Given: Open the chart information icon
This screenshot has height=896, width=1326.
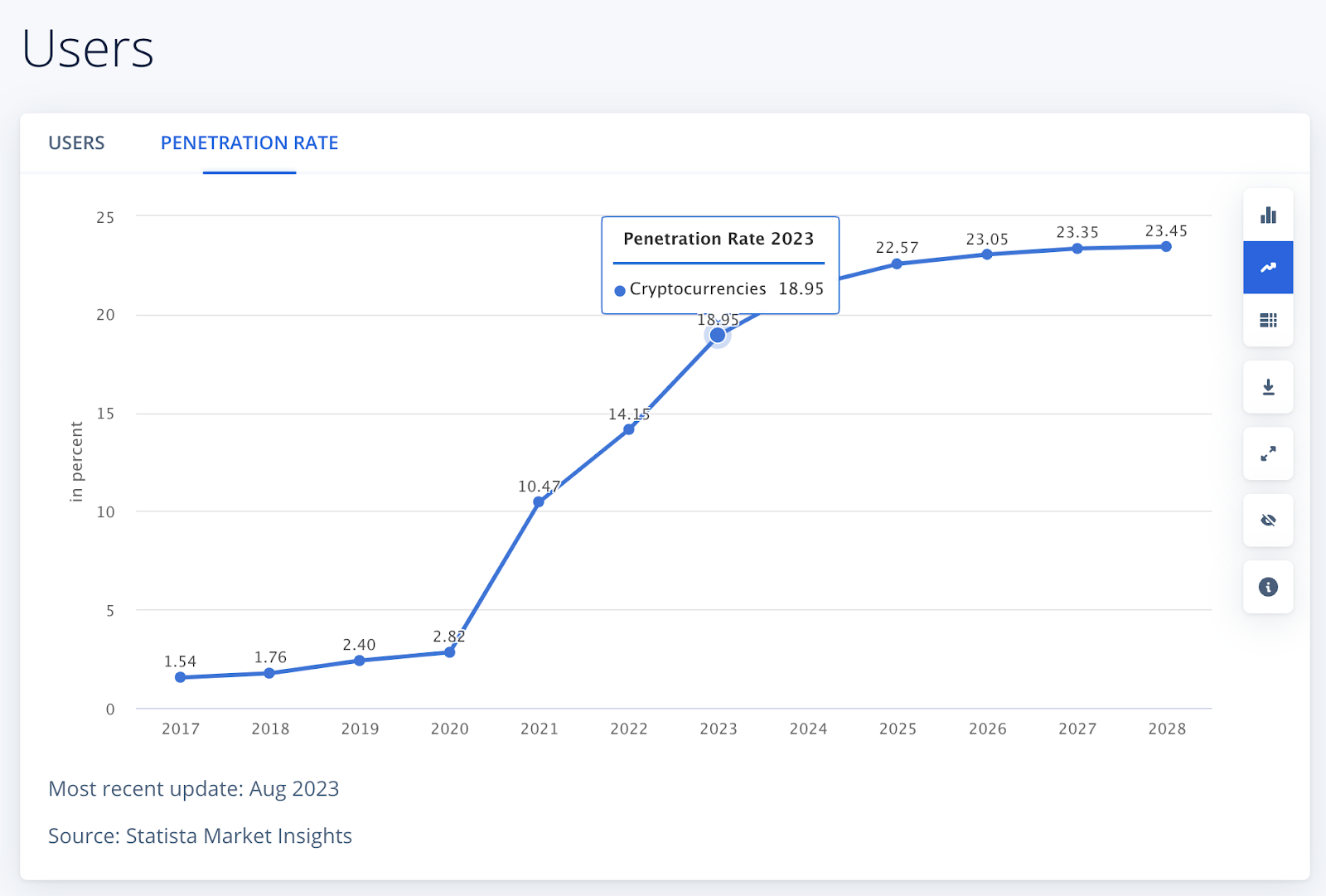Looking at the screenshot, I should point(1268,587).
